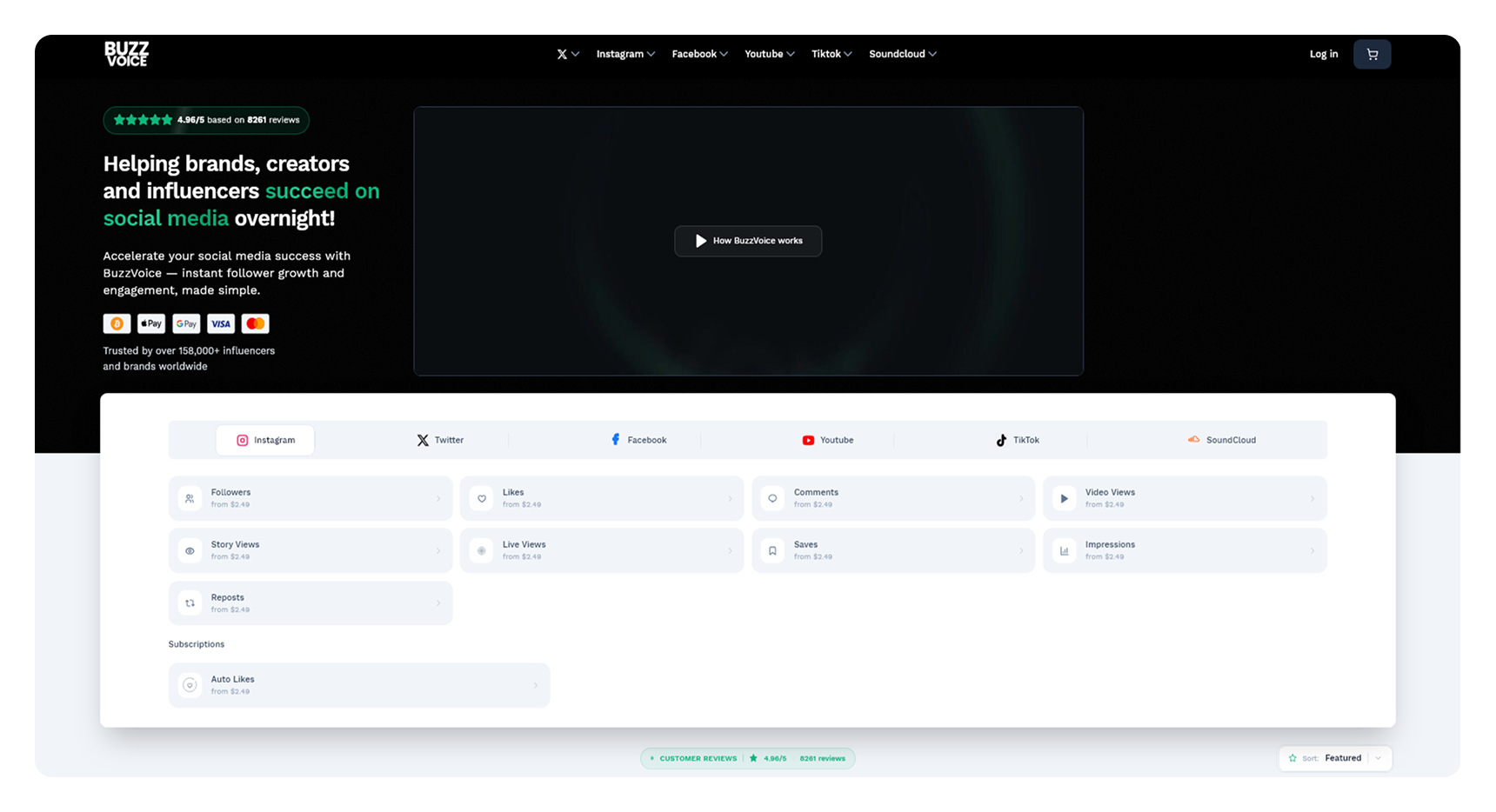Viewport: 1496px width, 812px height.
Task: Click the Reposts arrows icon
Action: pyautogui.click(x=190, y=602)
